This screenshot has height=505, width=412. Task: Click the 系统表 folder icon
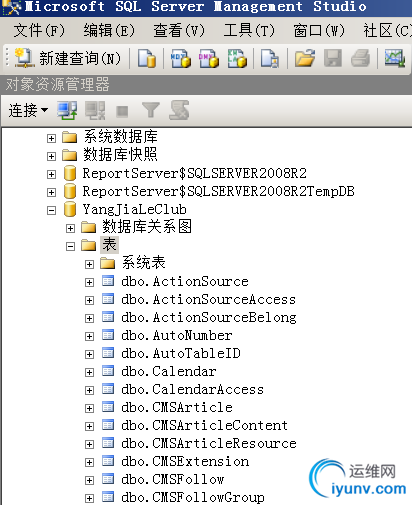coord(108,263)
